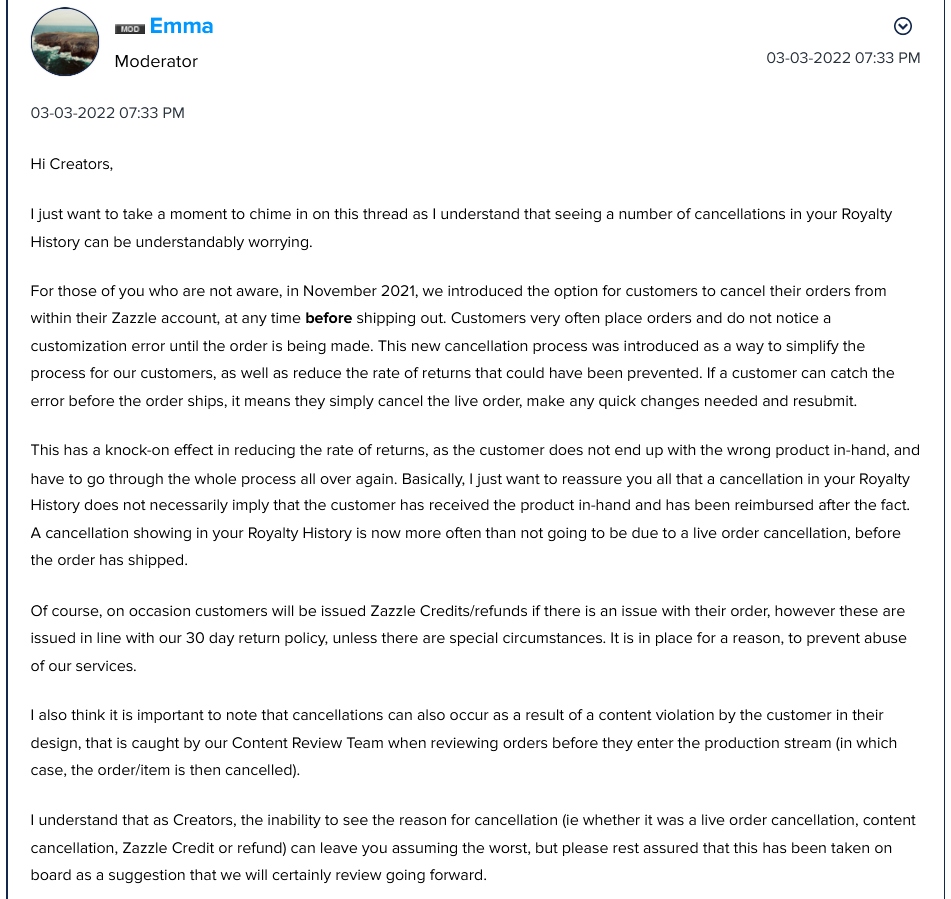951x899 pixels.
Task: Click the bold word 'before'
Action: 328,318
